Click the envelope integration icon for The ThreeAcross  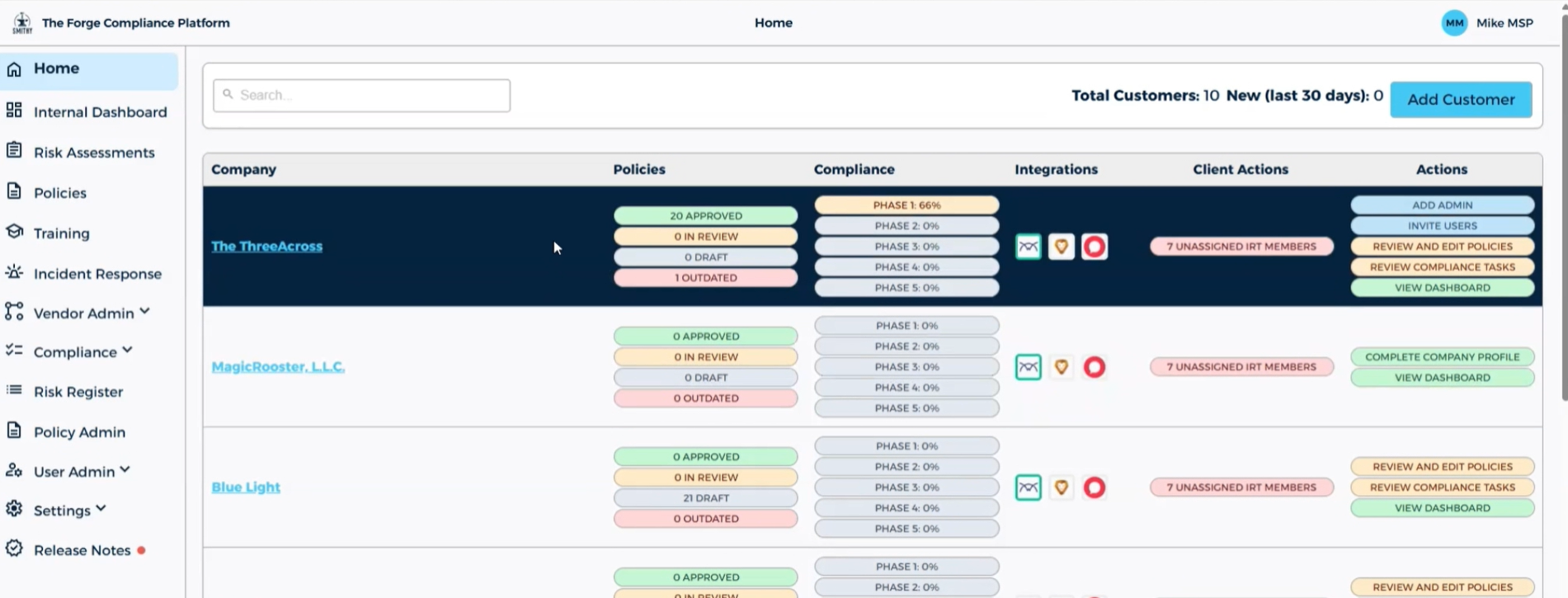[x=1028, y=247]
